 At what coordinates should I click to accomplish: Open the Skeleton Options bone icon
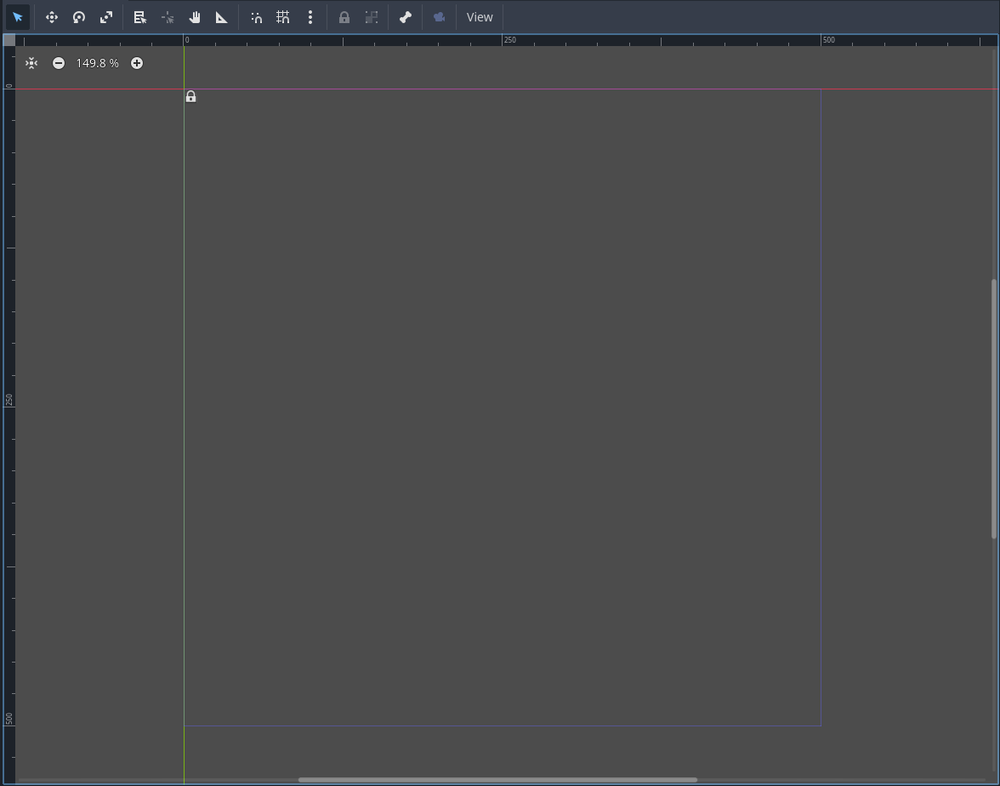[x=405, y=17]
